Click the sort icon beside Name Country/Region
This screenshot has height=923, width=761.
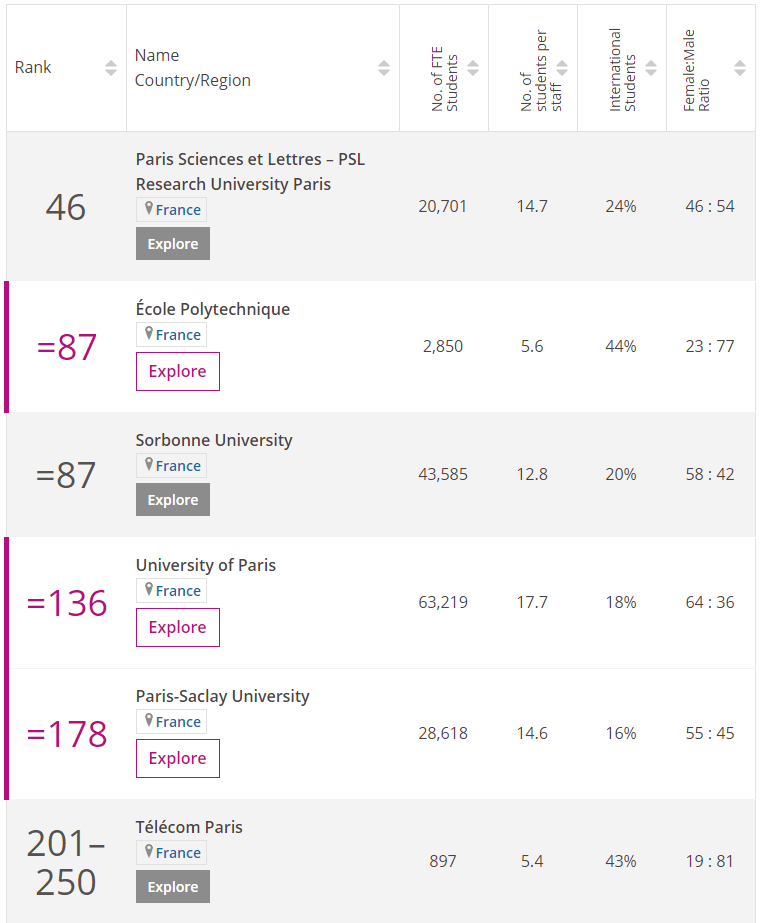pyautogui.click(x=383, y=67)
